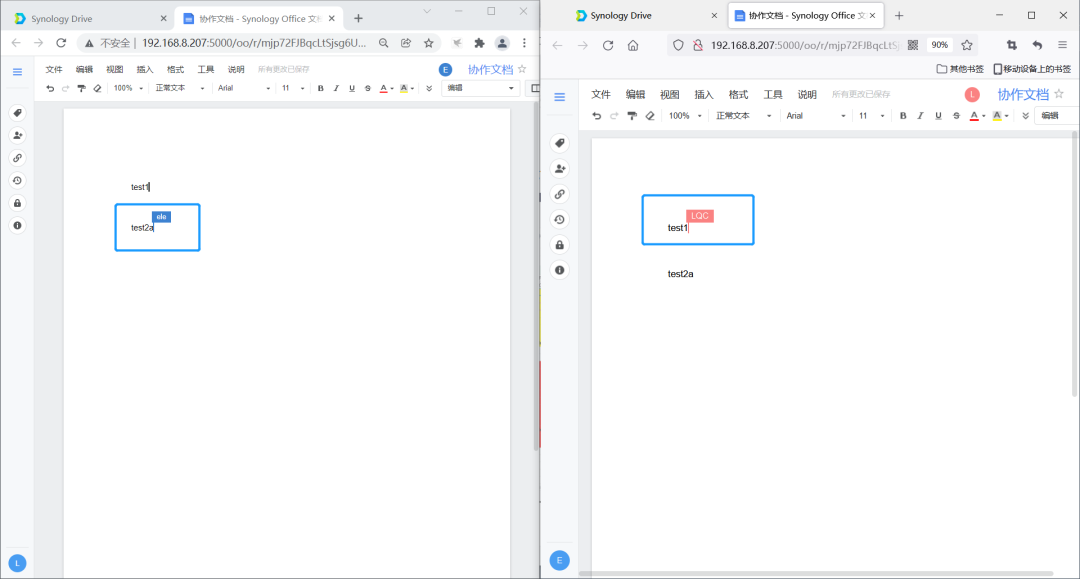Reload page in left browser
The height and width of the screenshot is (579, 1080).
[61, 43]
